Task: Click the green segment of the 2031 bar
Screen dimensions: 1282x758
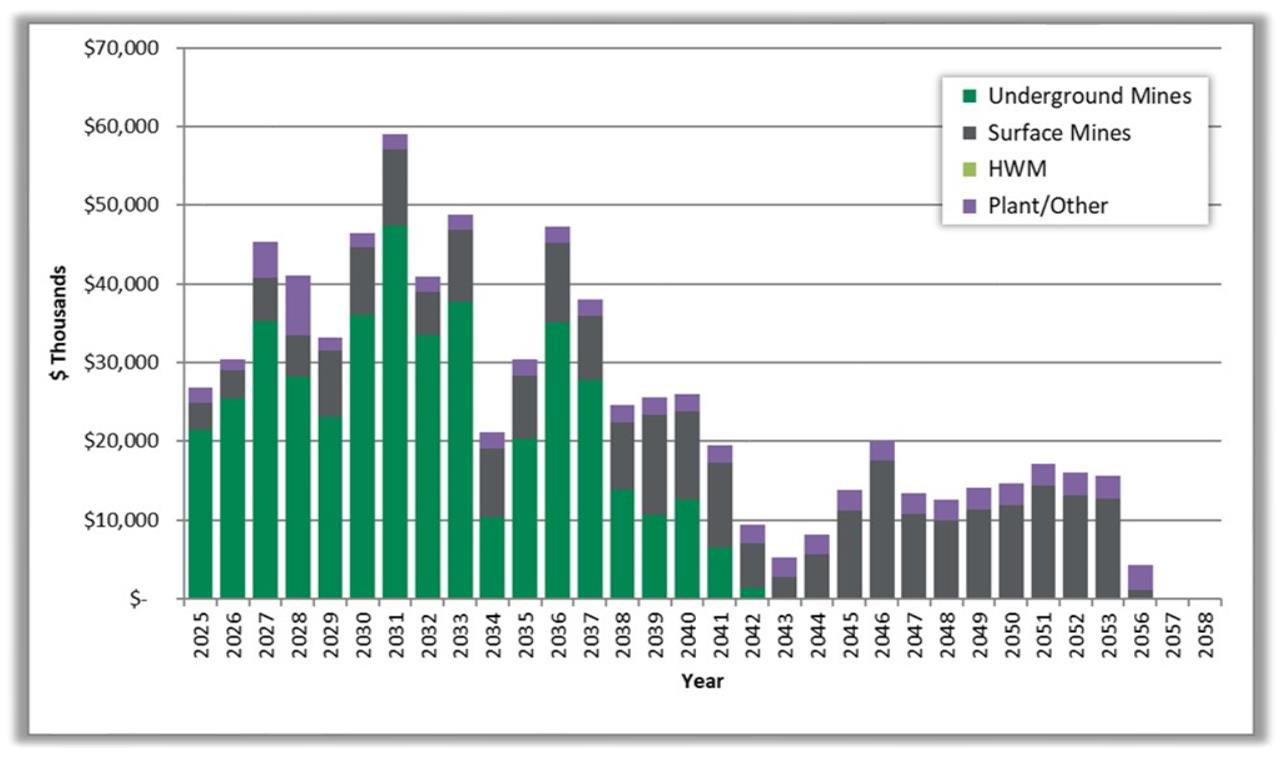Action: click(395, 412)
